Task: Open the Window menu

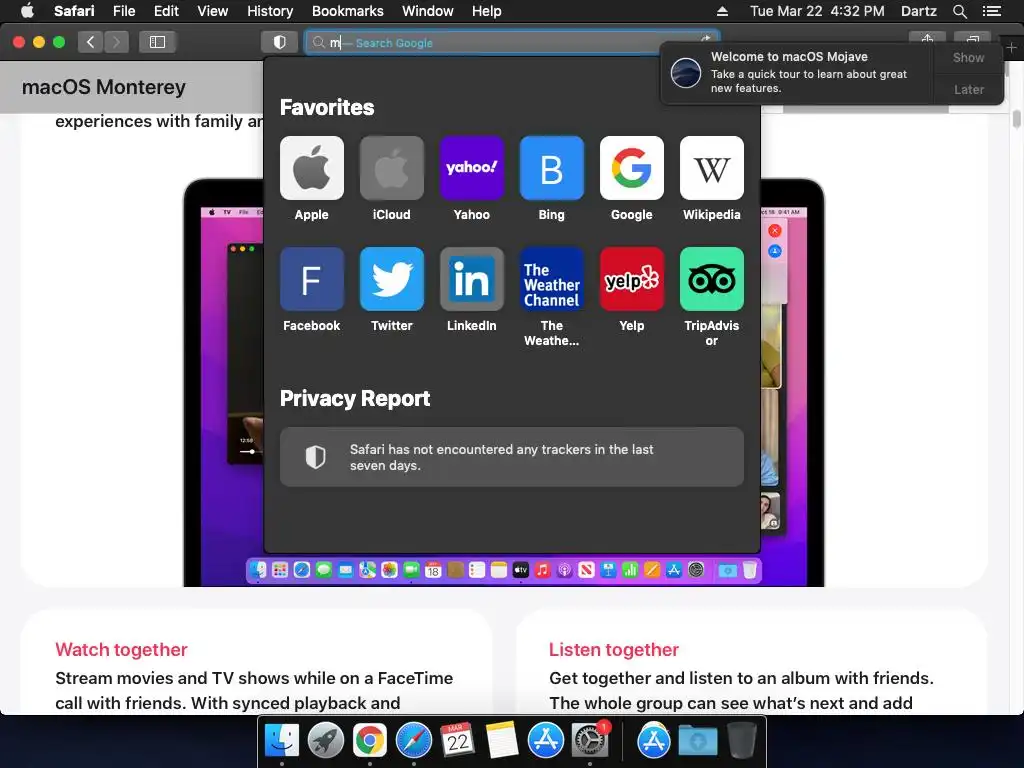Action: coord(427,11)
